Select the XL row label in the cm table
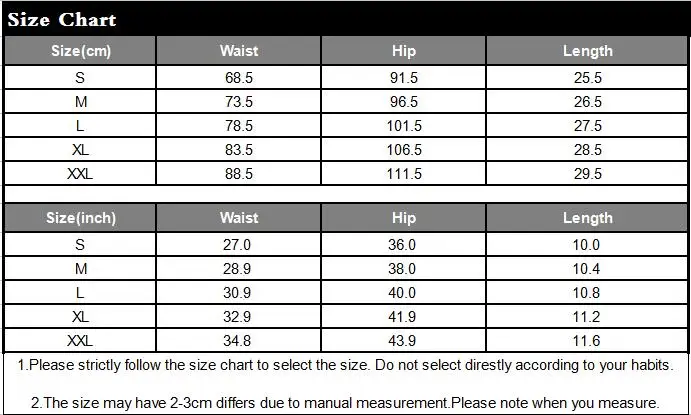The image size is (691, 415). [x=81, y=150]
